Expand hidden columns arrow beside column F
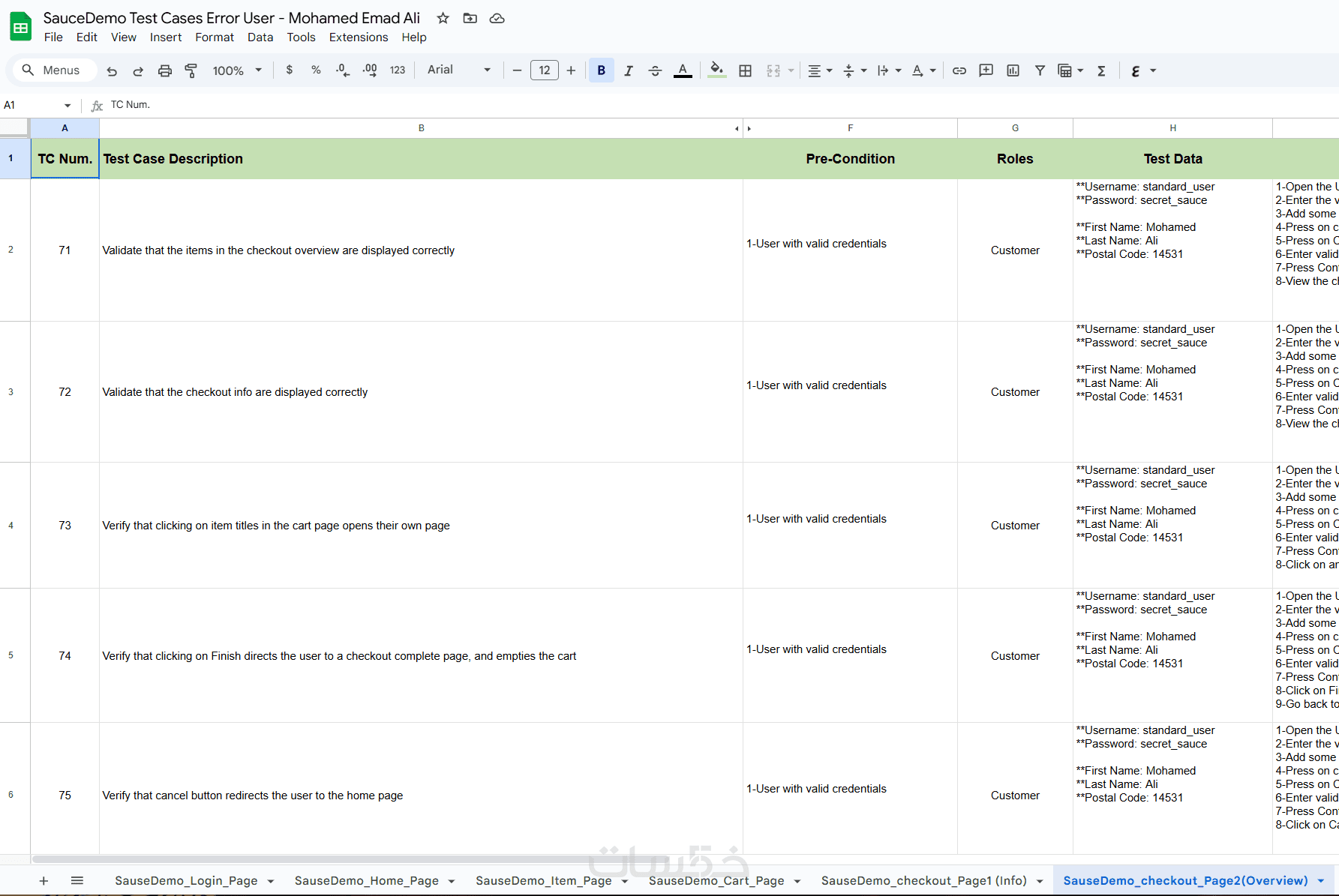1339x896 pixels. 749,129
